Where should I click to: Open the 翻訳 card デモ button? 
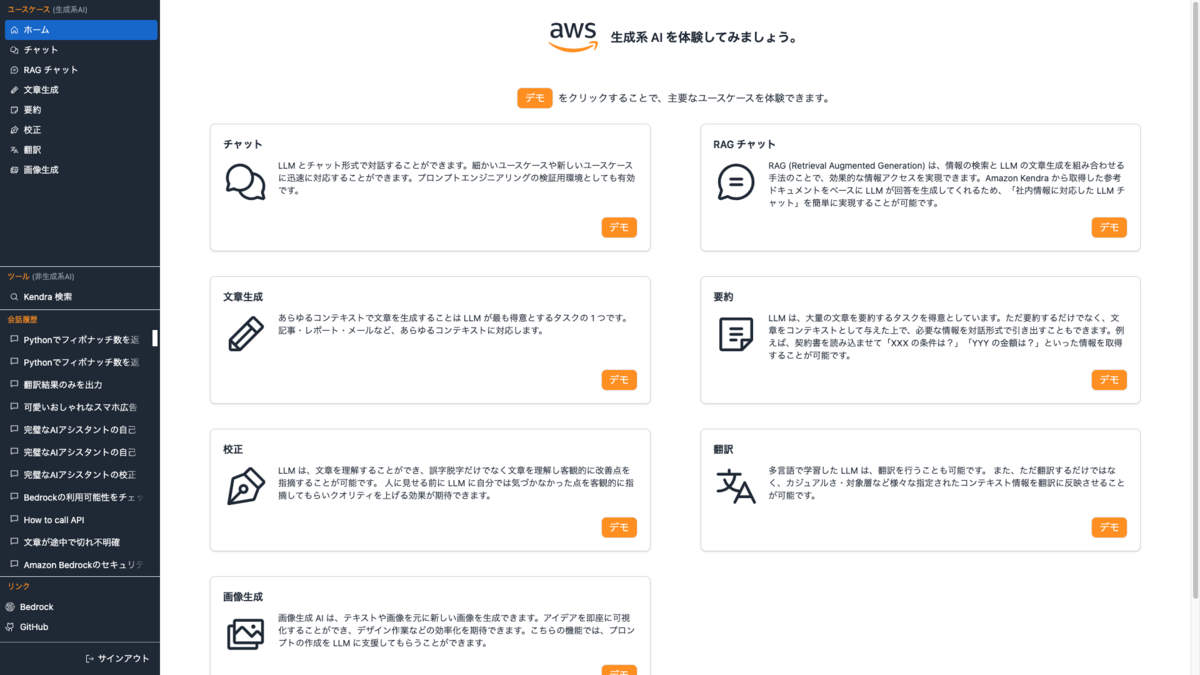coord(1109,527)
